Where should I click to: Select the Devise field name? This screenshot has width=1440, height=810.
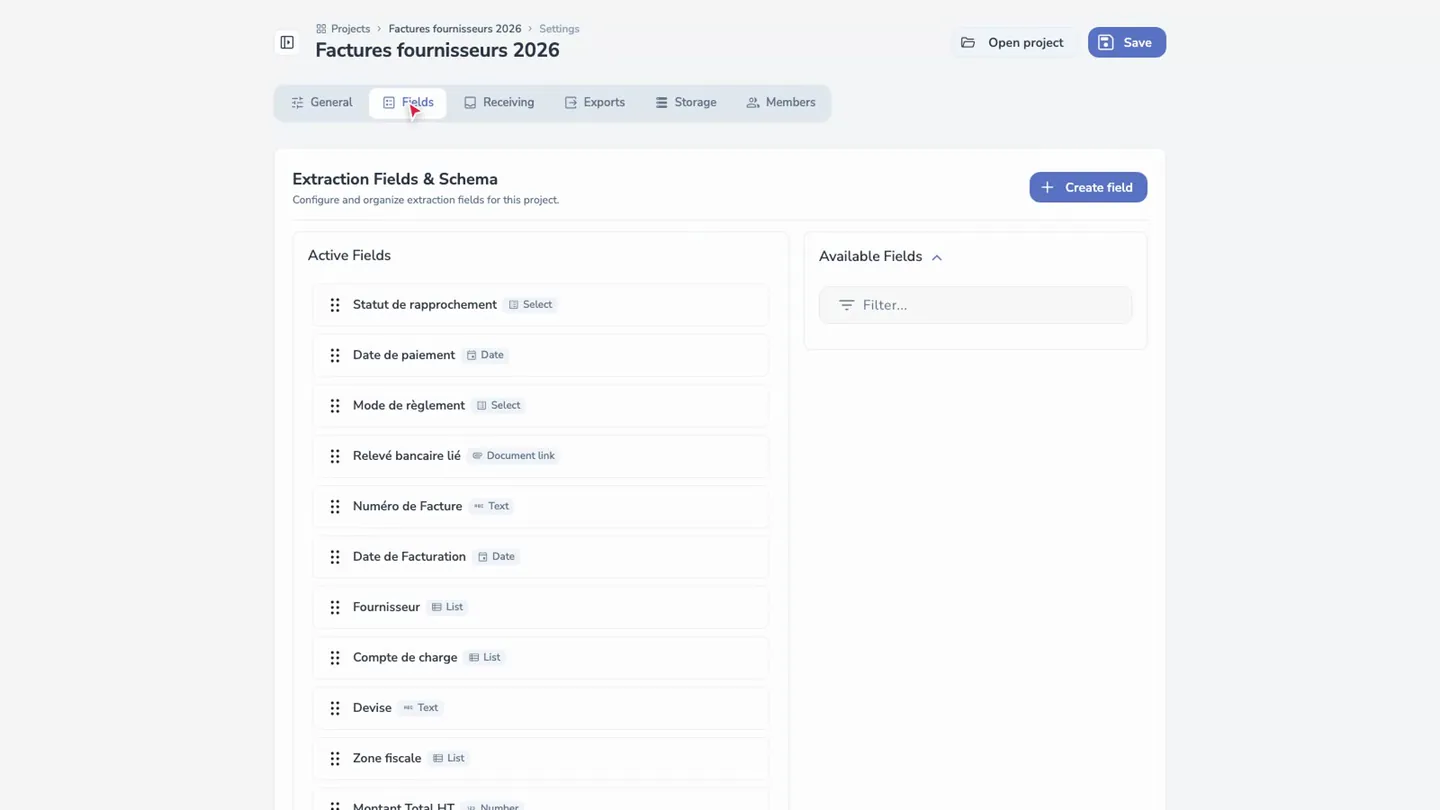tap(372, 707)
